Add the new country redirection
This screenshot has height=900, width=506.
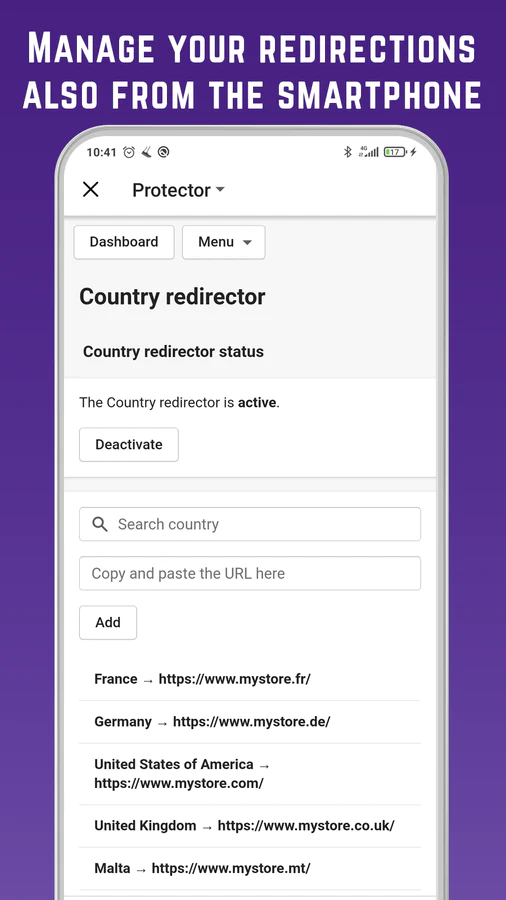tap(108, 622)
